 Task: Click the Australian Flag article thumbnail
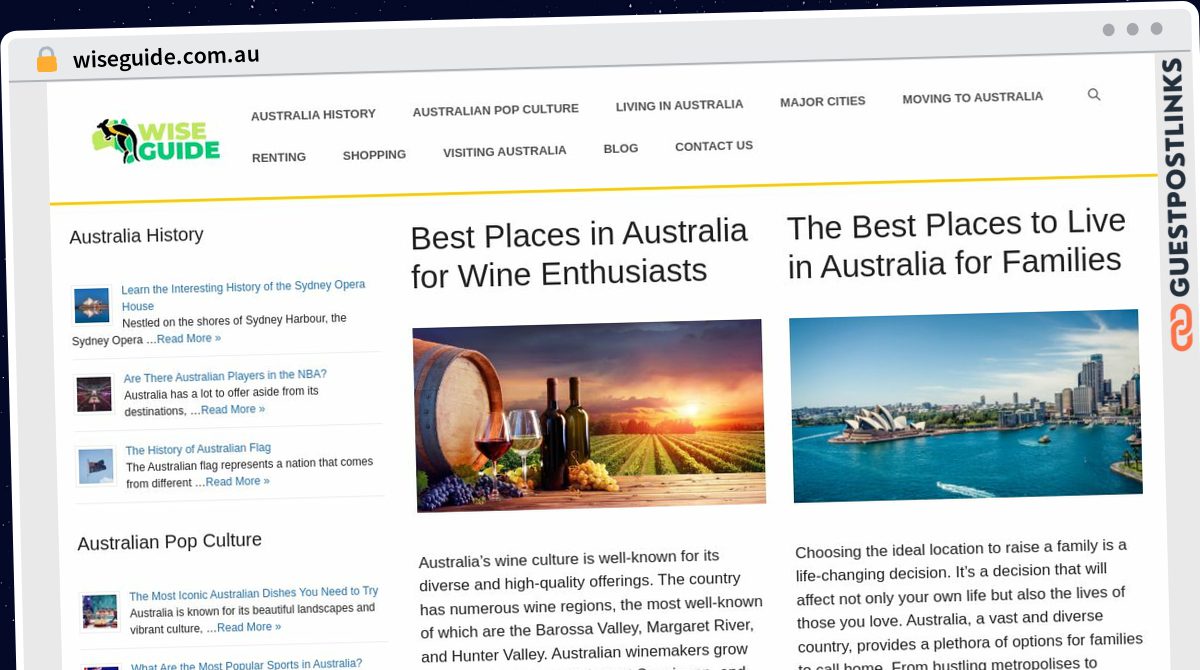[97, 466]
